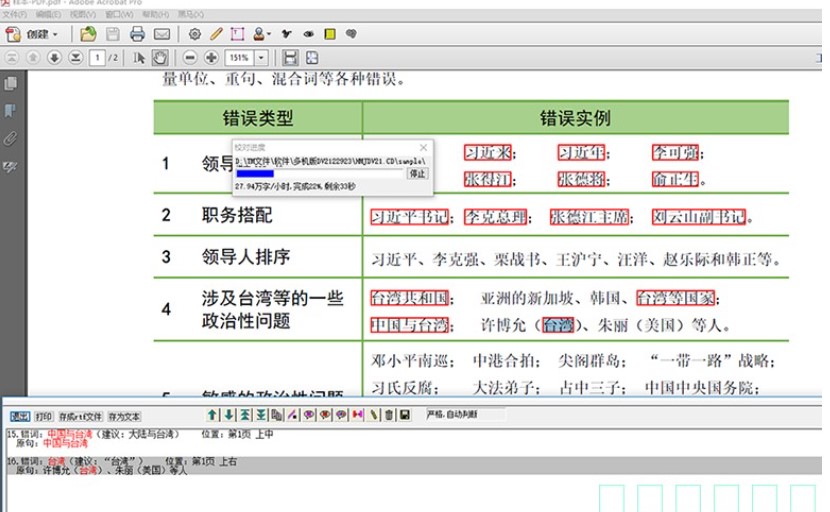Viewport: 830px width, 512px height.
Task: Click the open file folder icon
Action: (x=88, y=34)
